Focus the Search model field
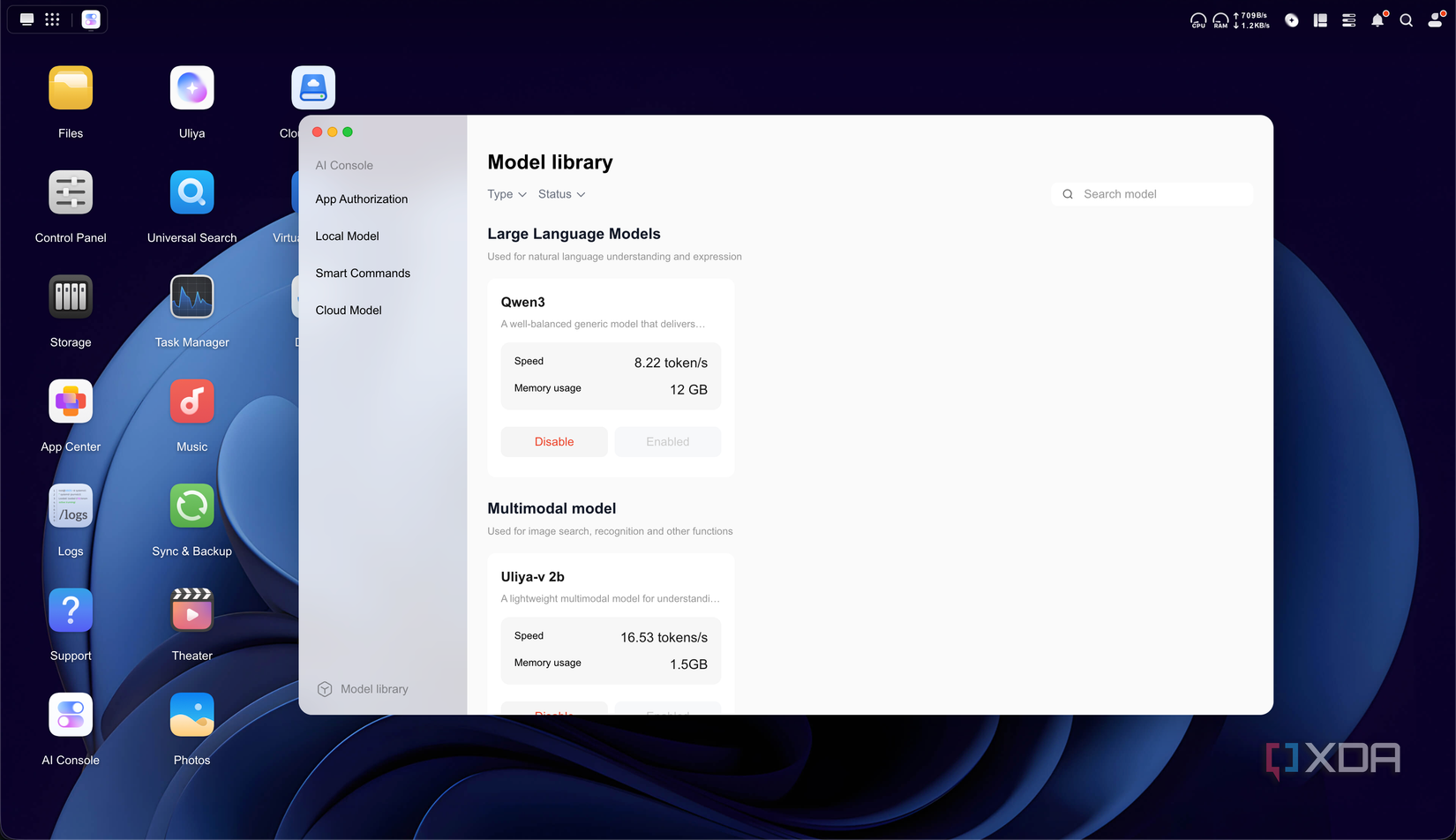The image size is (1456, 840). [x=1152, y=194]
